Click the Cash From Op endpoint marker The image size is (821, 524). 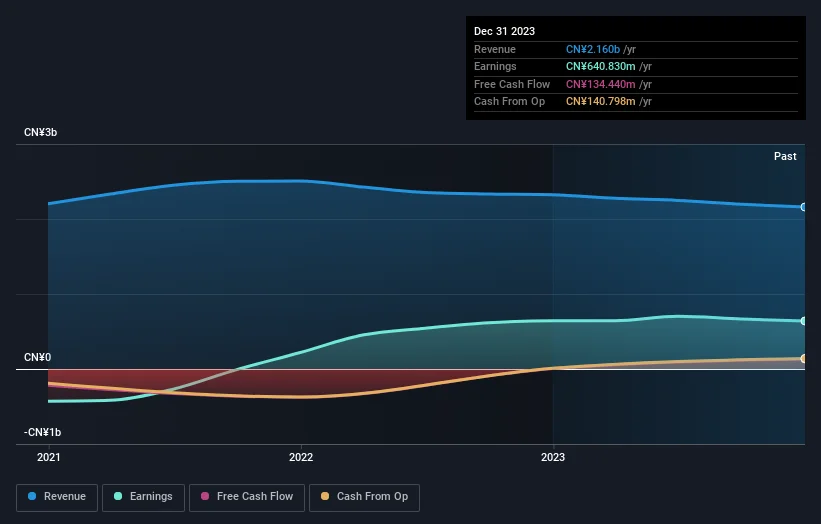(x=803, y=358)
